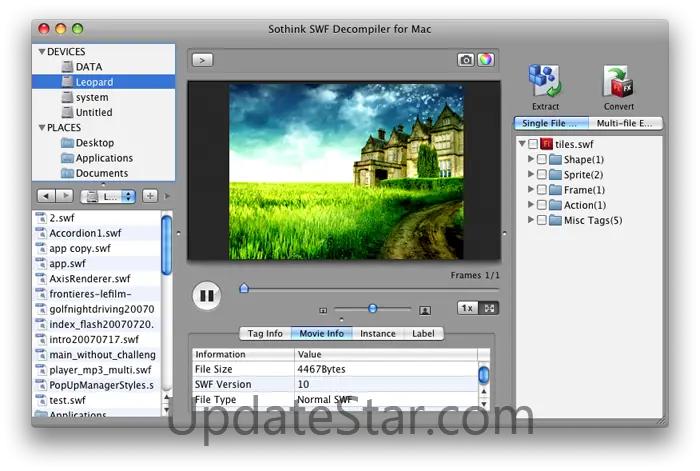Open the Instance tab
Screen dimensions: 700x471
coord(378,333)
